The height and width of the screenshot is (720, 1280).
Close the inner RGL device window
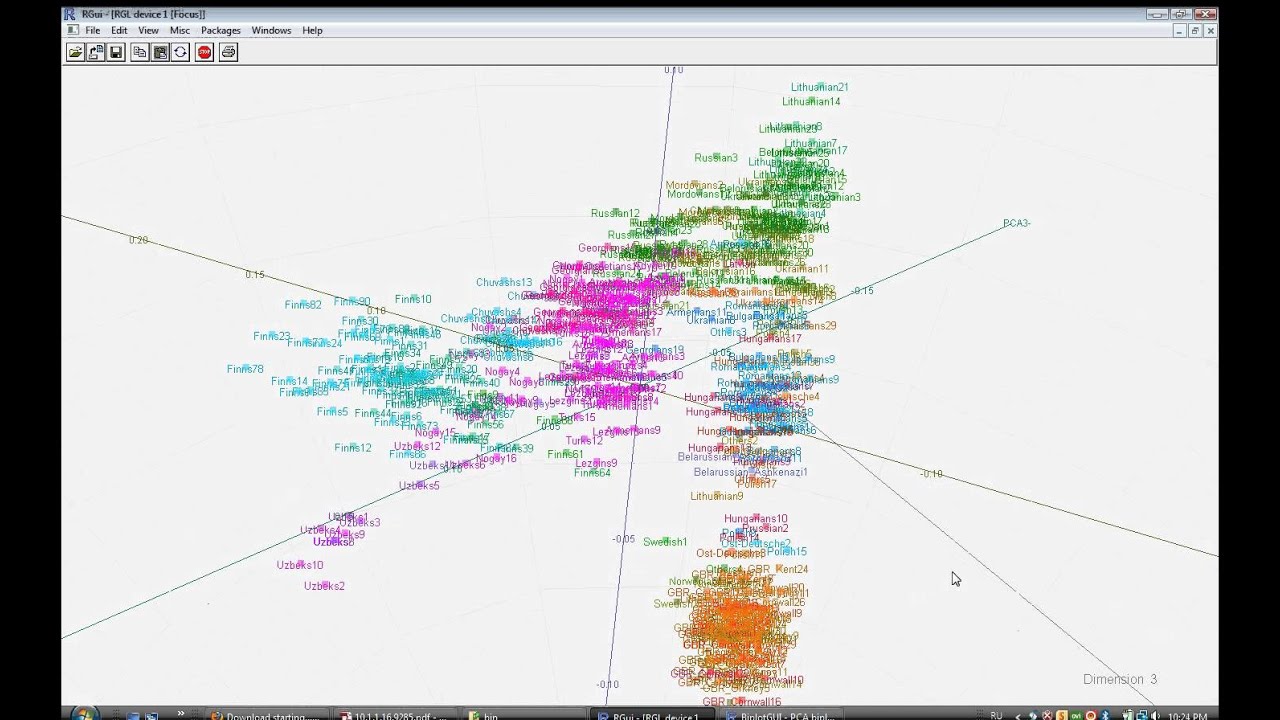tap(1210, 31)
